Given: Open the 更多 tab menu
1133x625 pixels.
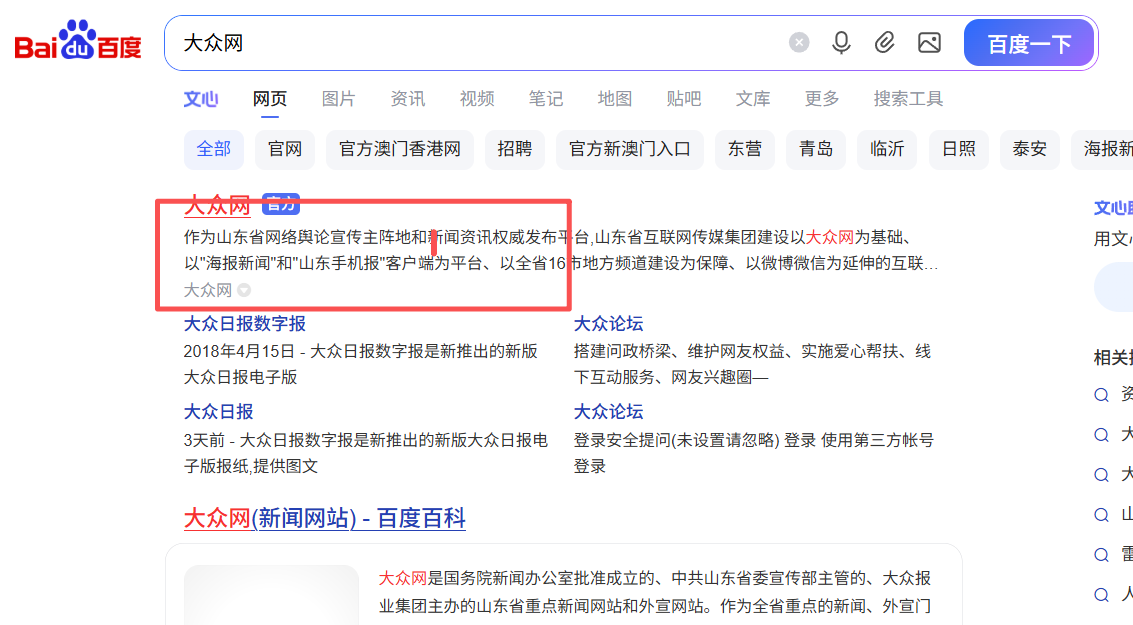Looking at the screenshot, I should pos(822,99).
